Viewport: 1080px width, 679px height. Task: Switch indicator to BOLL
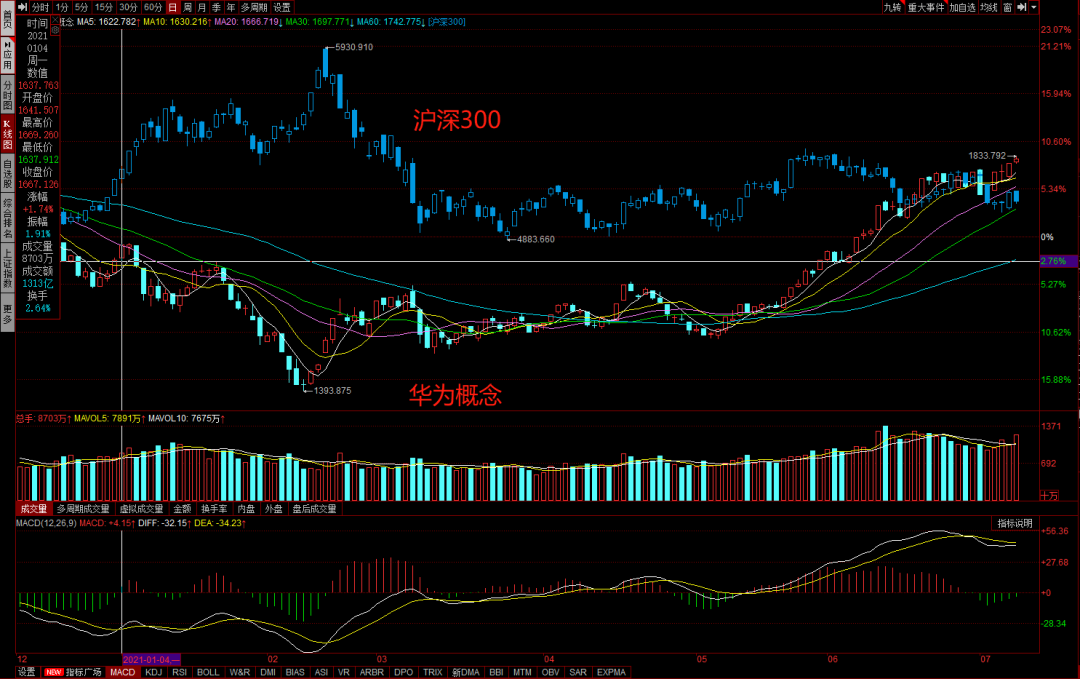pyautogui.click(x=208, y=672)
